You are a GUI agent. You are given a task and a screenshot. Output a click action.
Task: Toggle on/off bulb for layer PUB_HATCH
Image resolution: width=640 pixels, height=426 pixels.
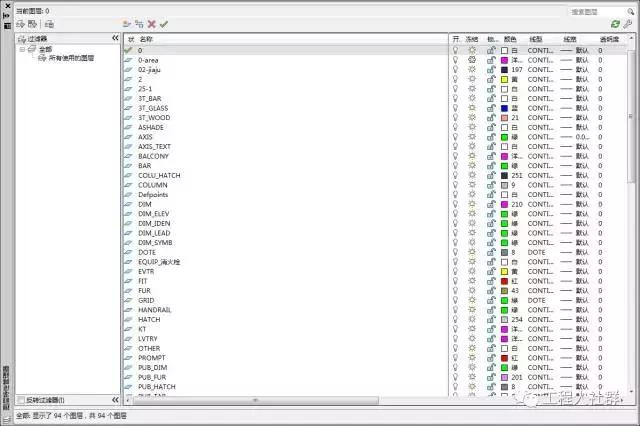pos(456,387)
